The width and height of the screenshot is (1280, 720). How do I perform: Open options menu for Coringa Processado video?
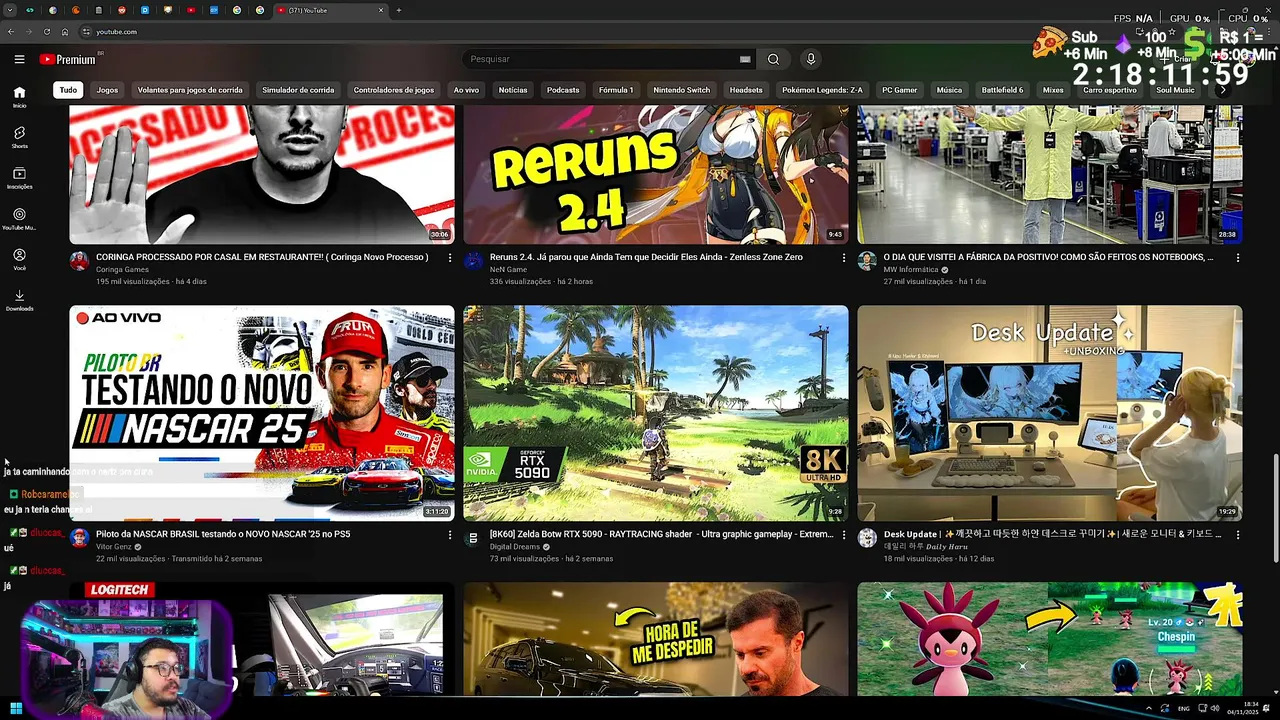click(x=449, y=257)
